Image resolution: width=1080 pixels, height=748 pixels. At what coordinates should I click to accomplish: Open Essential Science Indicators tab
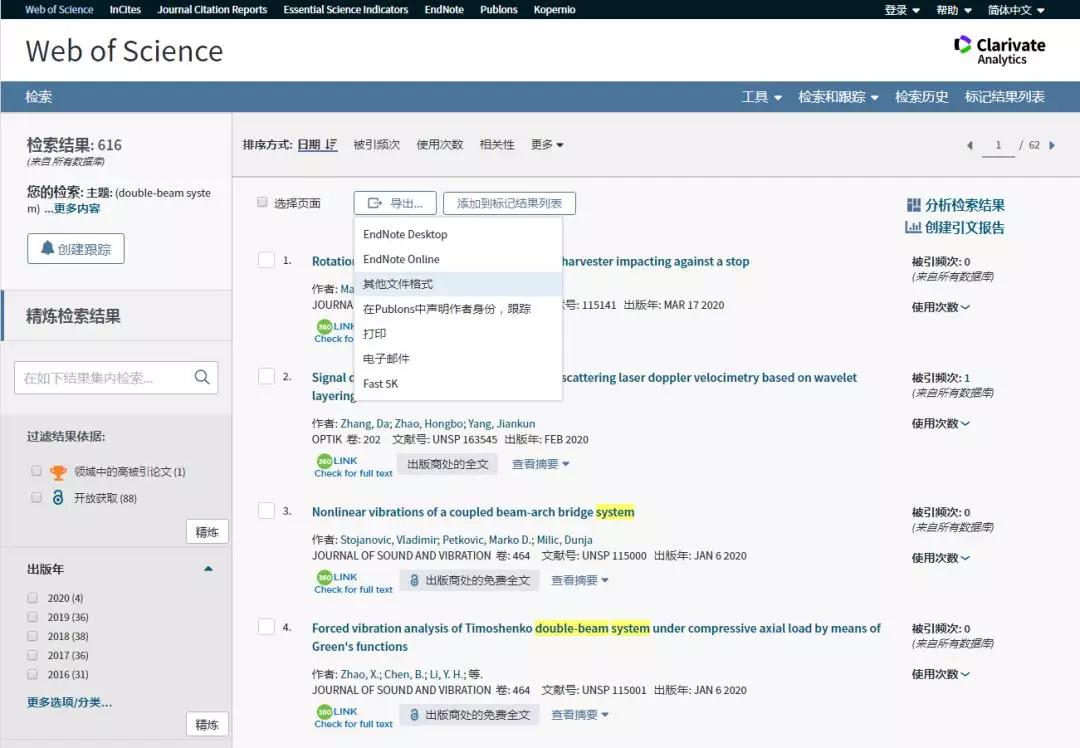[346, 10]
